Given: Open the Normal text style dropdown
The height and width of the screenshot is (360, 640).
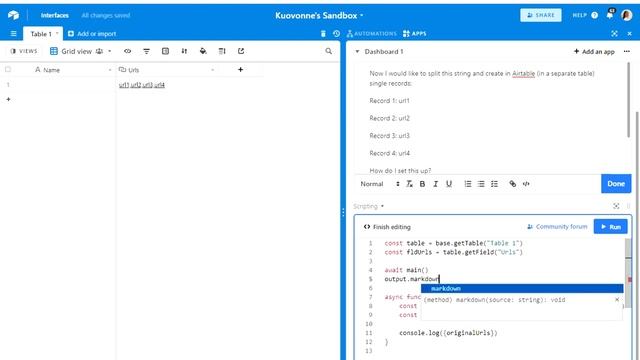Looking at the screenshot, I should 380,184.
